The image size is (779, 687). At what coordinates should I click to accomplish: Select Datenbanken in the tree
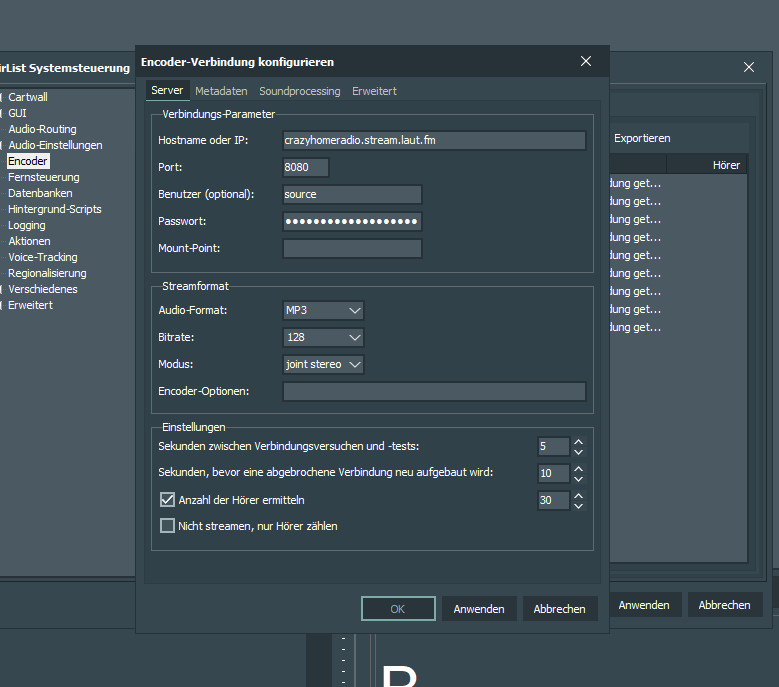[x=40, y=193]
